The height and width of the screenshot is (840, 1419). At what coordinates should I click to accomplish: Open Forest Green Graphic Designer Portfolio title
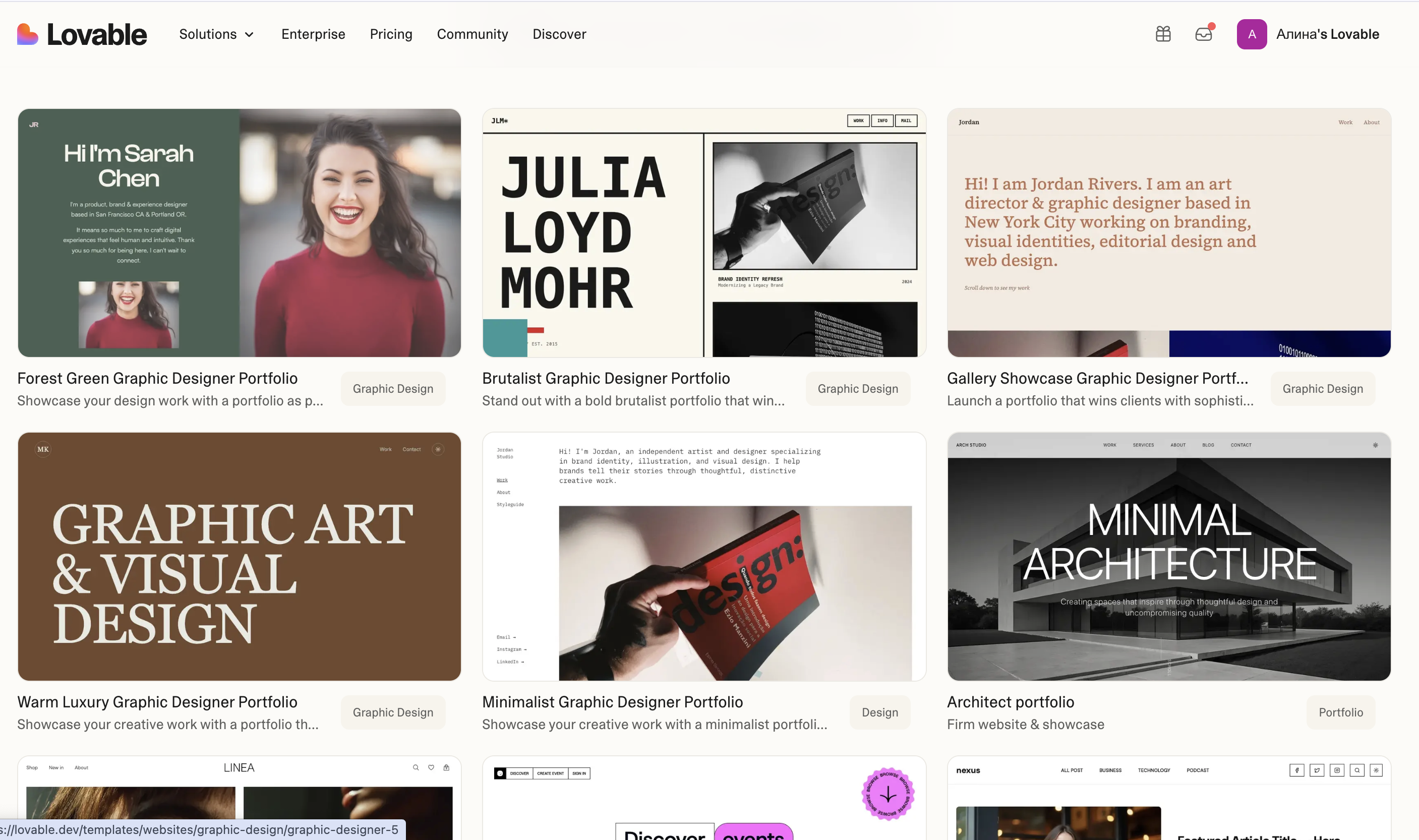coord(157,378)
